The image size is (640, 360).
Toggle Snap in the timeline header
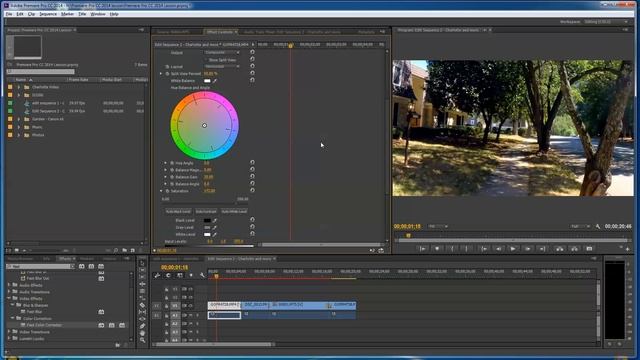pos(168,276)
